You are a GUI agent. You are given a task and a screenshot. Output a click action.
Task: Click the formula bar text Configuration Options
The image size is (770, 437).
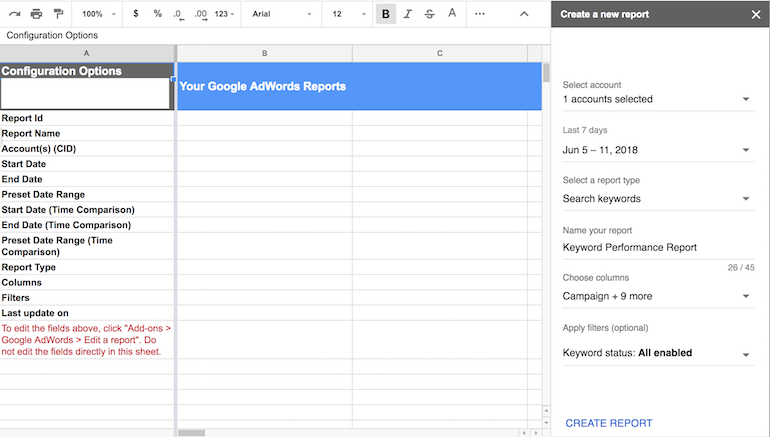pyautogui.click(x=52, y=35)
